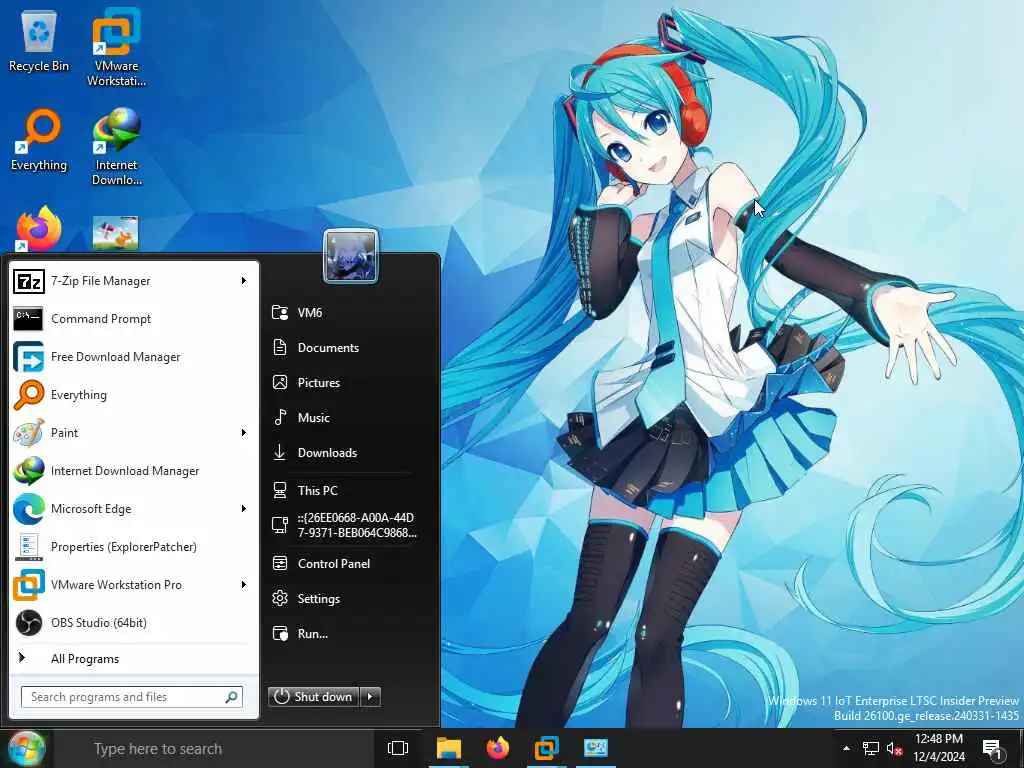Screen dimensions: 1024x768
Task: Open Free Download Manager entry
Action: 133,357
